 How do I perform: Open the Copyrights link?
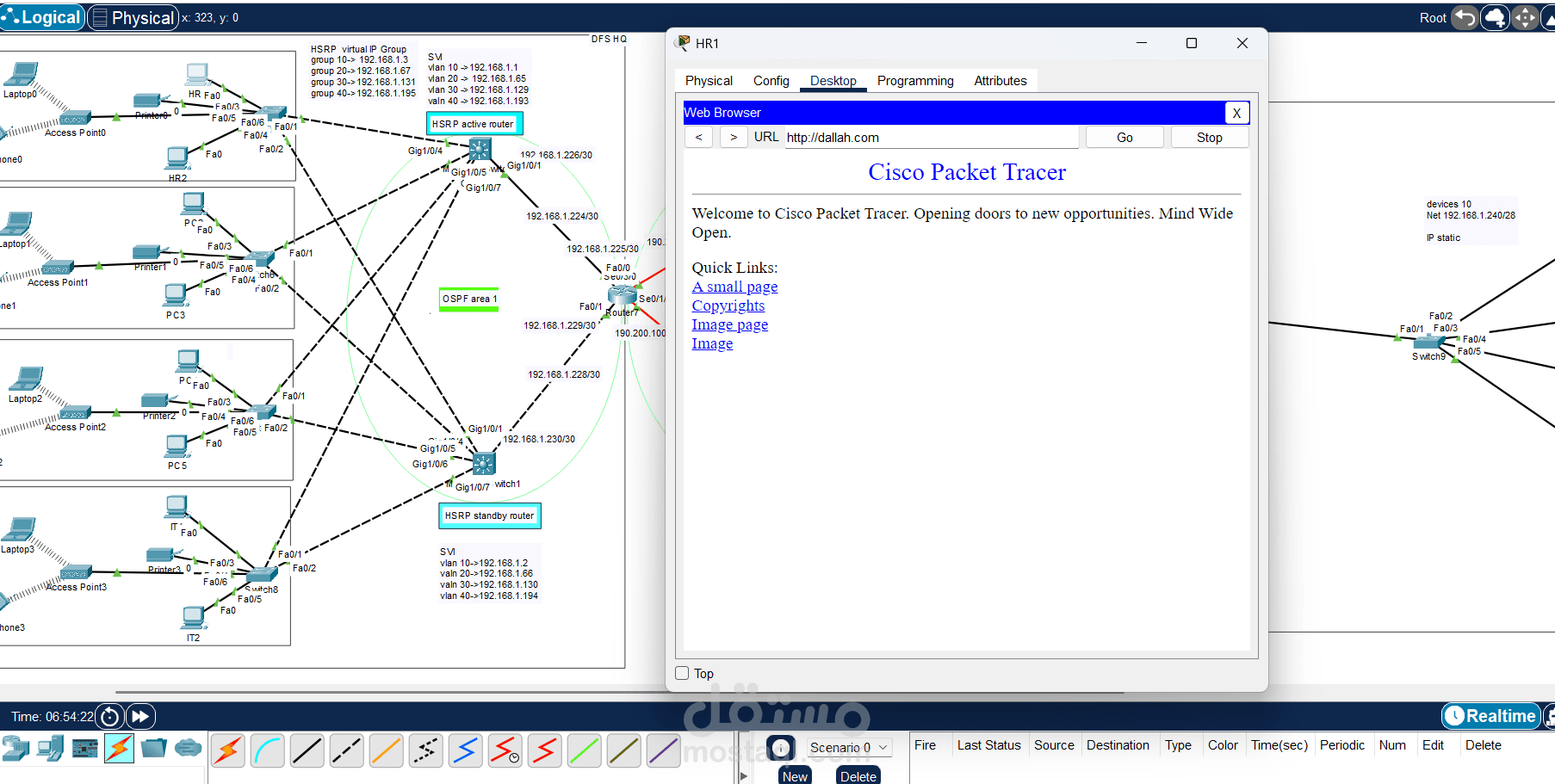click(728, 306)
